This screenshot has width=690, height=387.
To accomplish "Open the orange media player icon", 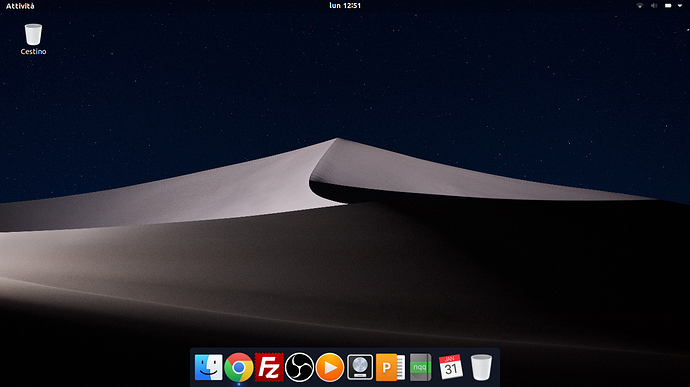I will click(330, 367).
